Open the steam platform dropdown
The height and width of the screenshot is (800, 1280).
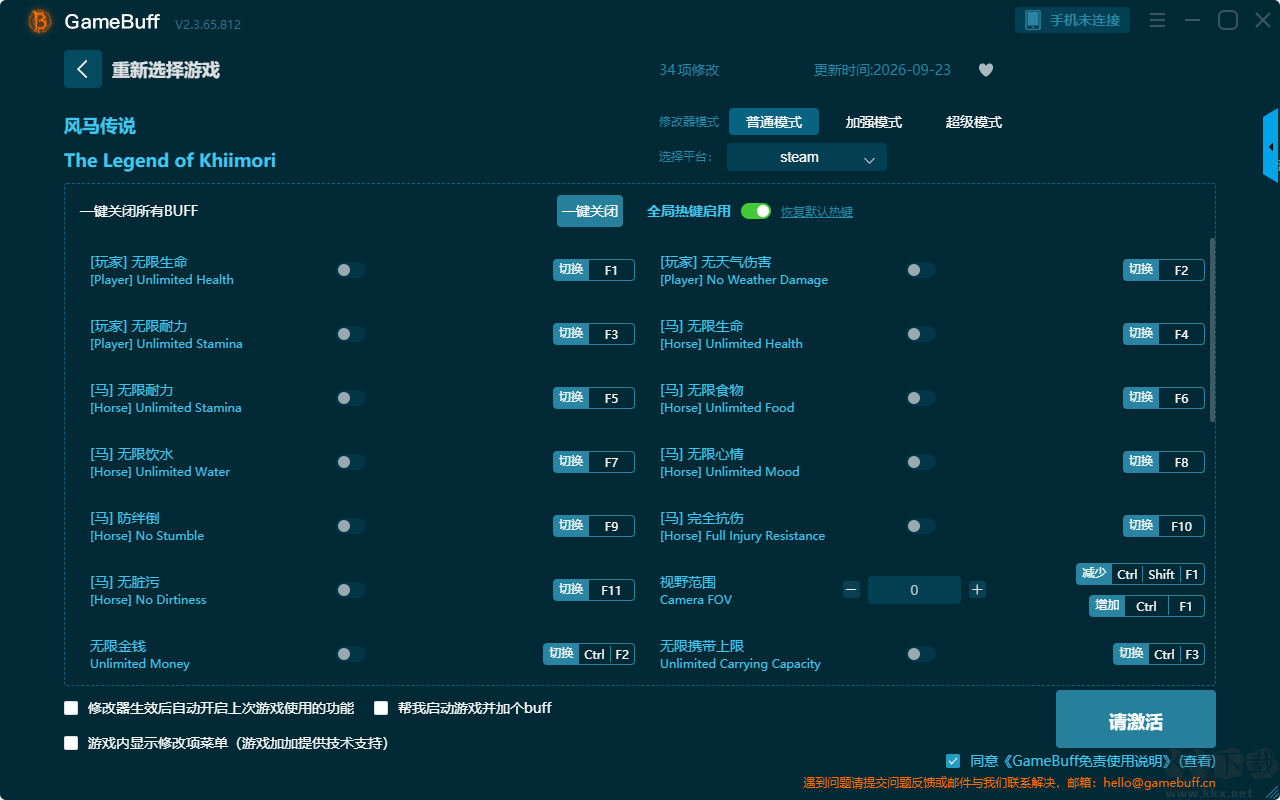point(807,157)
